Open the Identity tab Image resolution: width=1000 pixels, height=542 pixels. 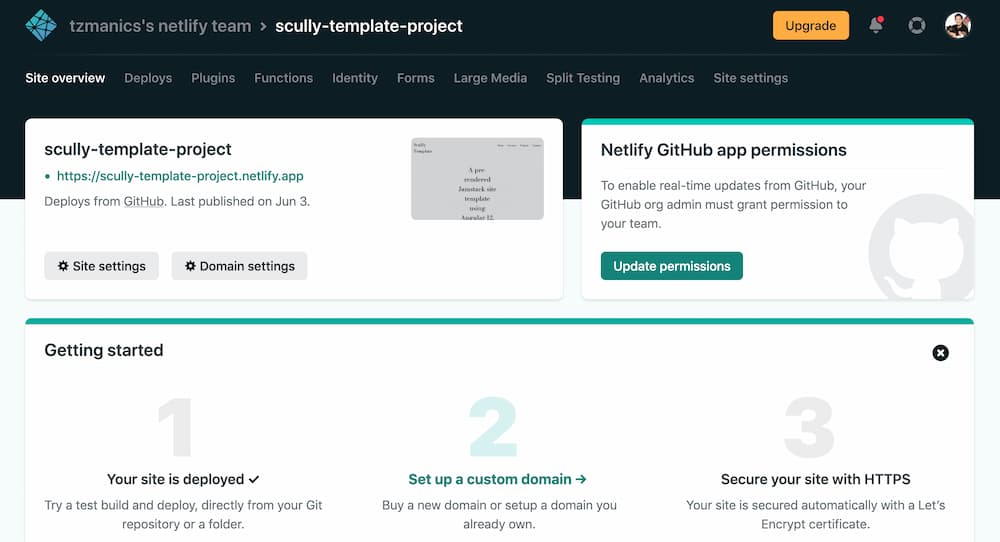coord(355,78)
